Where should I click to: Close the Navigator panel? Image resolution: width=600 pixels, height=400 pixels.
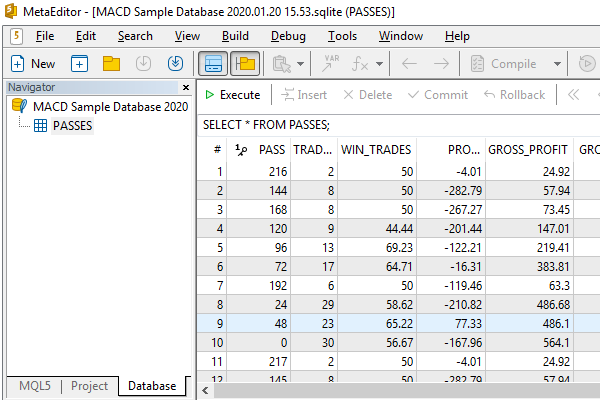pos(188,87)
